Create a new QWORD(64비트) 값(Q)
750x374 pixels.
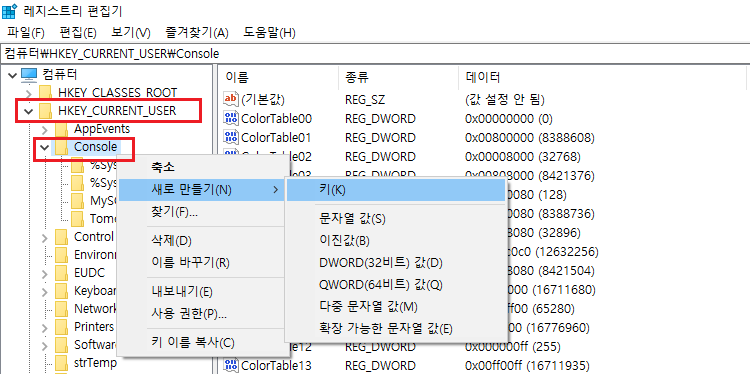396,285
